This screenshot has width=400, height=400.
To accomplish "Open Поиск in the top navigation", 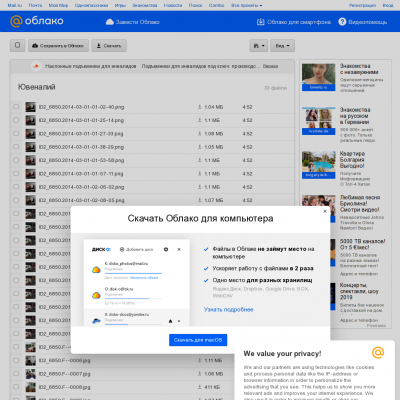I will (x=195, y=5).
